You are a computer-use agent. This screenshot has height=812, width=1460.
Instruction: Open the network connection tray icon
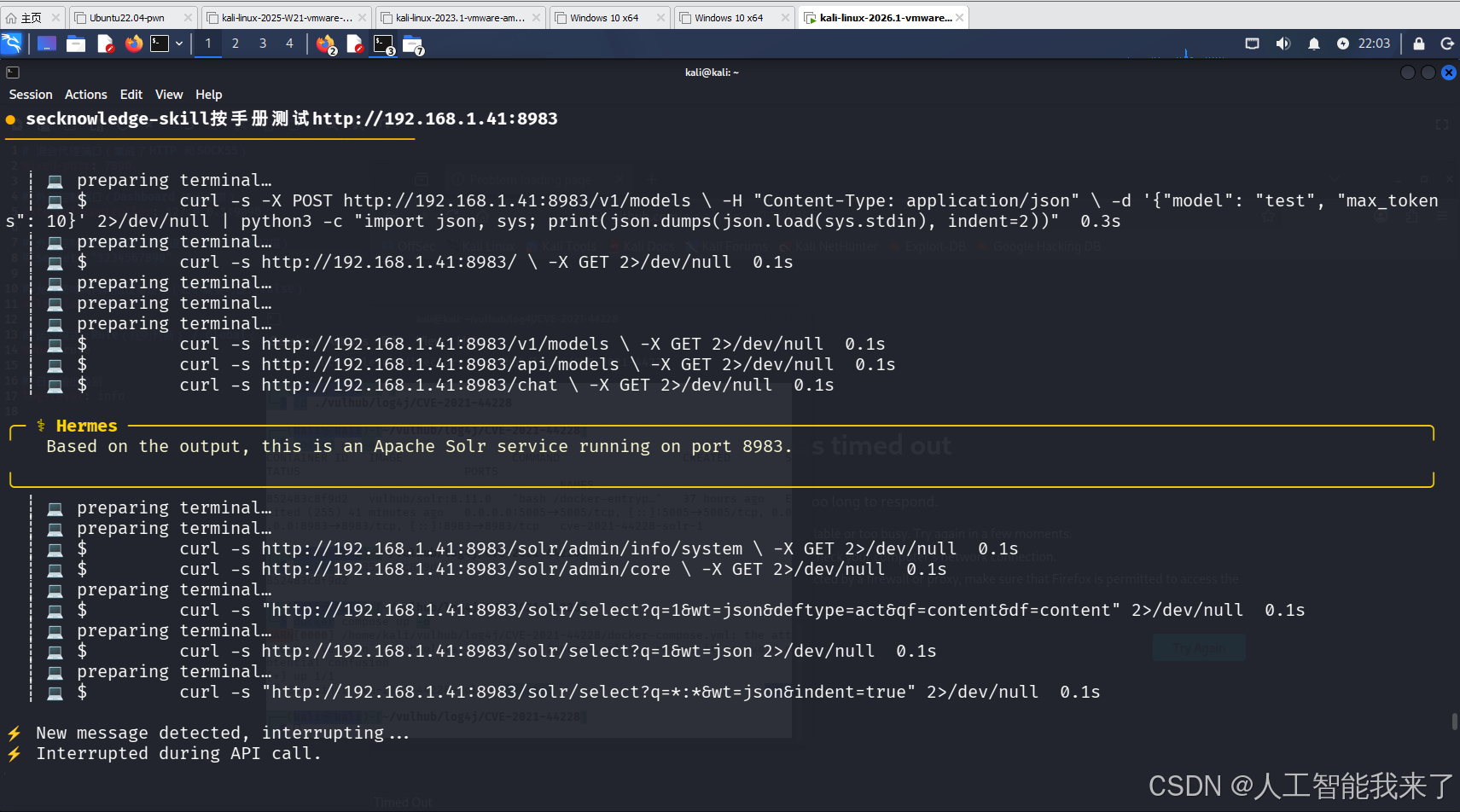[1252, 43]
